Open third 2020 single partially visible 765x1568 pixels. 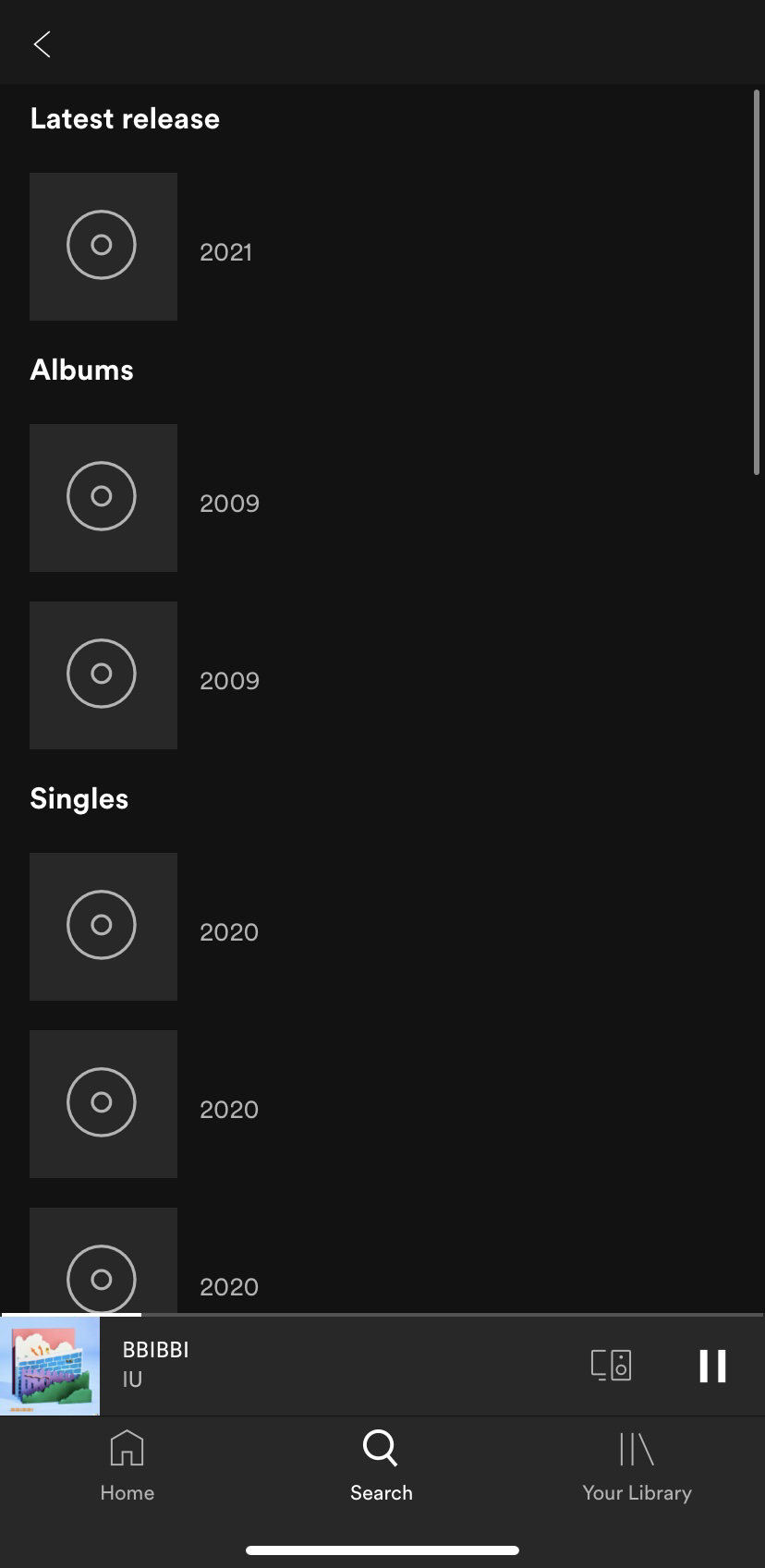103,1260
